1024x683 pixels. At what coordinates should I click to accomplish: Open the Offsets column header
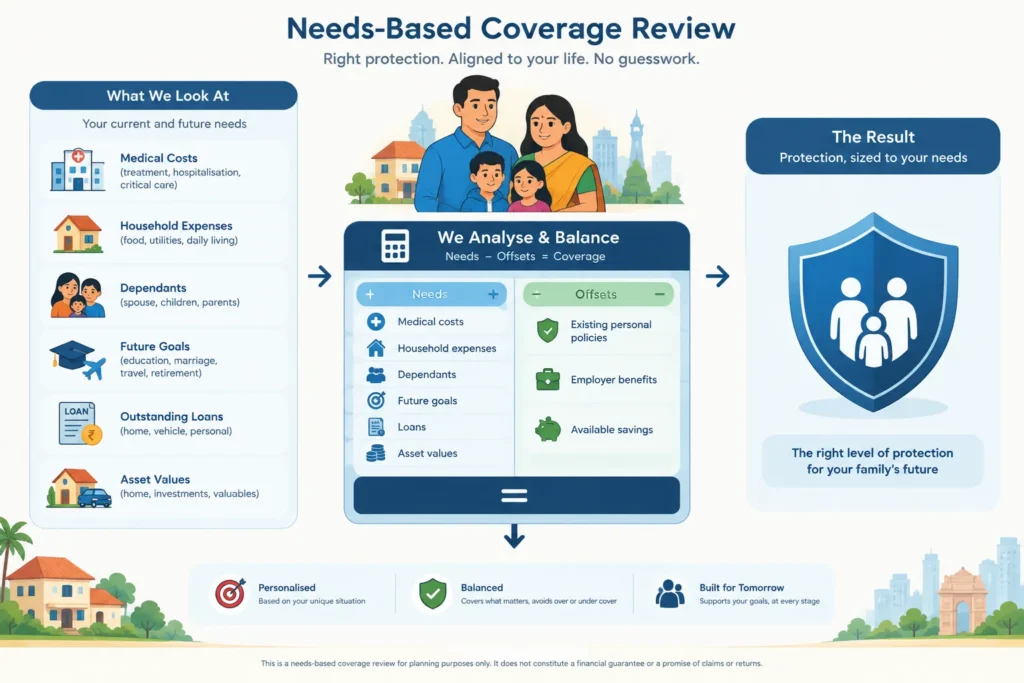(598, 294)
